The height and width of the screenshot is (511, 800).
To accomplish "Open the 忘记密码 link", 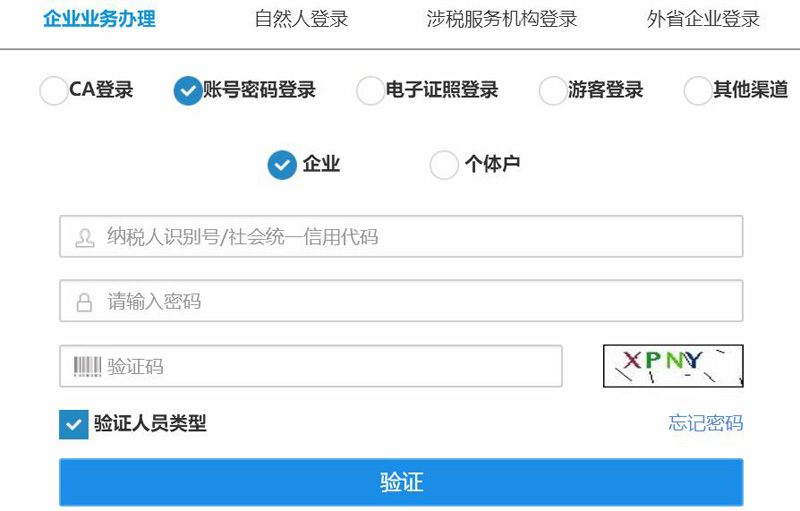I will (x=706, y=423).
